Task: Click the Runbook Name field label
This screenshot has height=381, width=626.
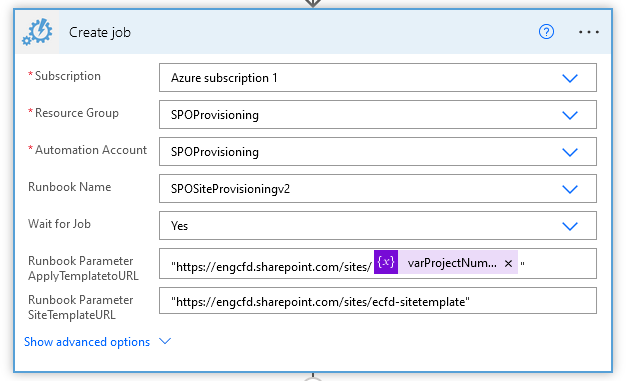Action: pos(69,187)
